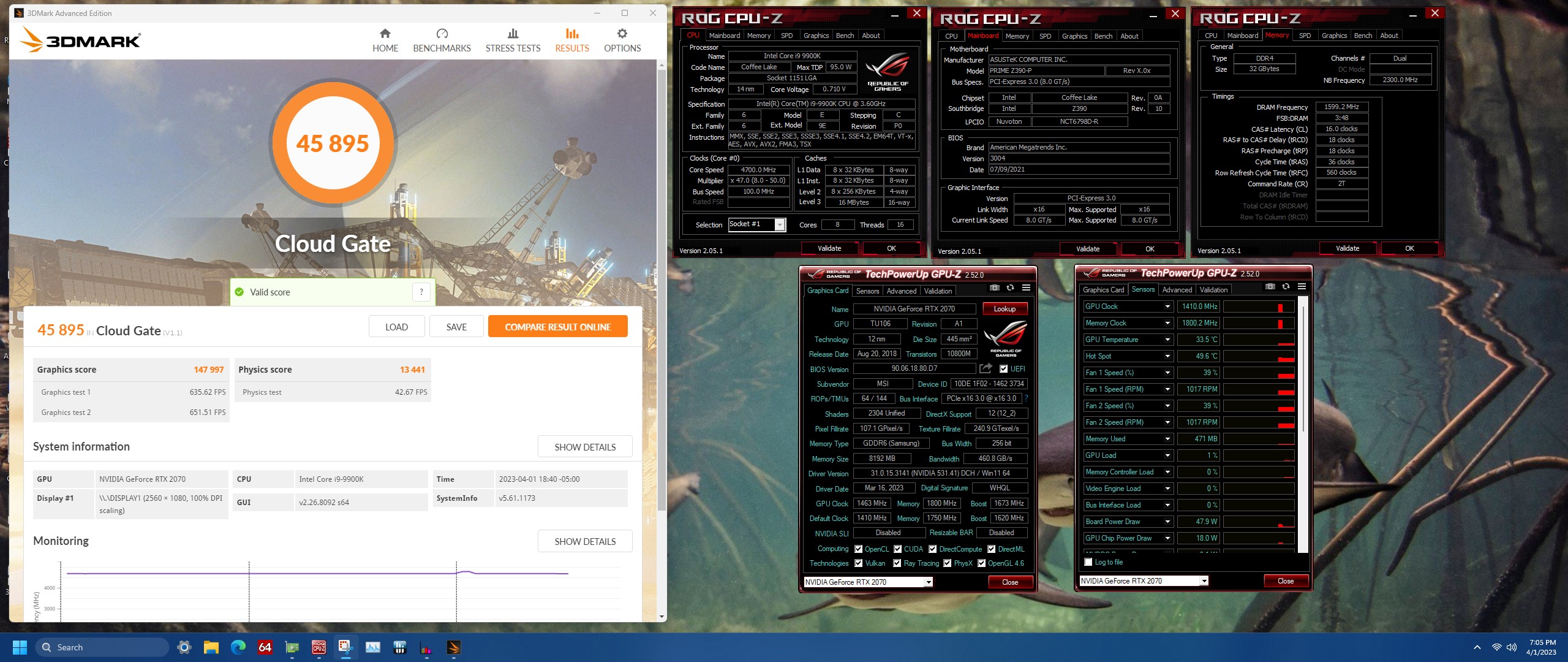Open 3DMark orange taskbar icon
This screenshot has height=662, width=1568.
pos(454,647)
